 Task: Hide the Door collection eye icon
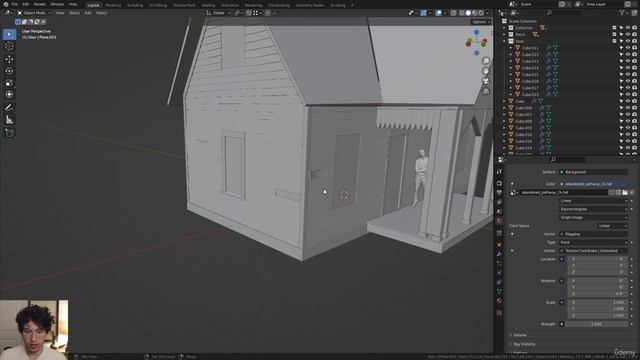point(628,41)
